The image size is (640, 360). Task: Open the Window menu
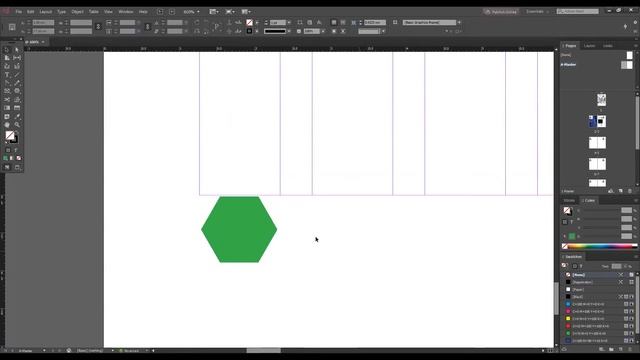click(126, 12)
